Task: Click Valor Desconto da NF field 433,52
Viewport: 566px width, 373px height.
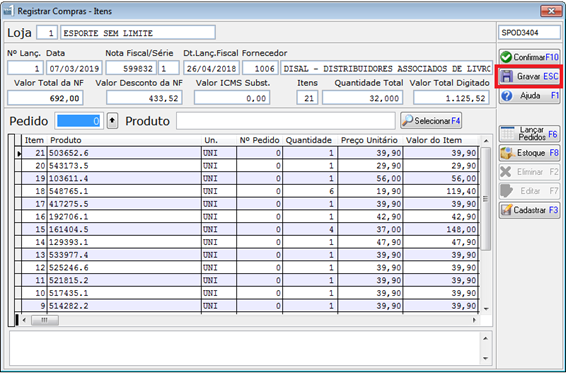Action: [x=144, y=98]
